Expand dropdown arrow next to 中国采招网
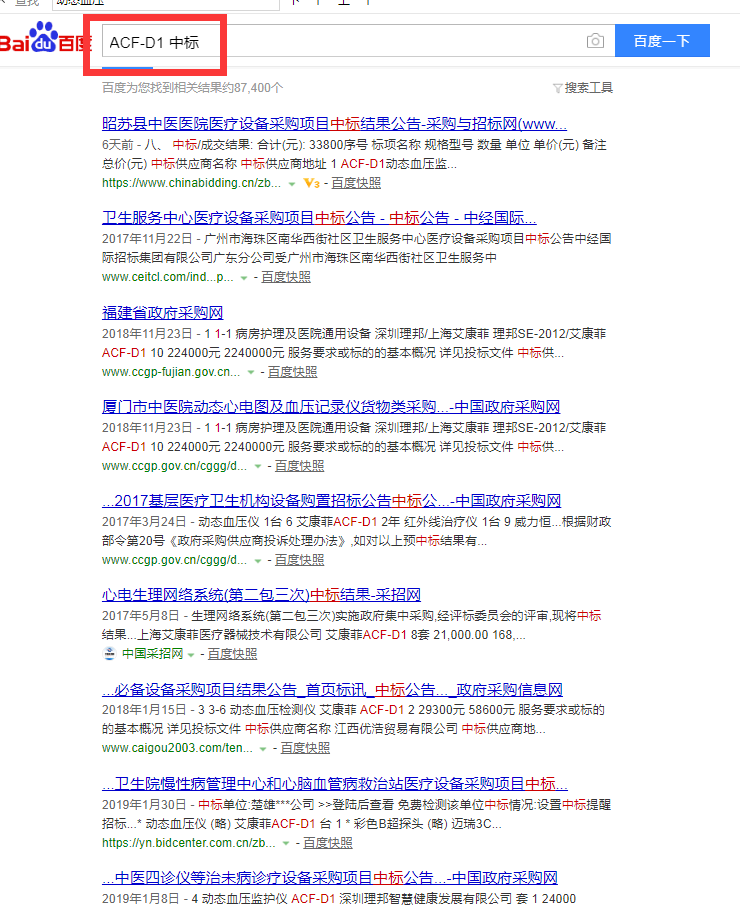The height and width of the screenshot is (907, 740). tap(190, 655)
